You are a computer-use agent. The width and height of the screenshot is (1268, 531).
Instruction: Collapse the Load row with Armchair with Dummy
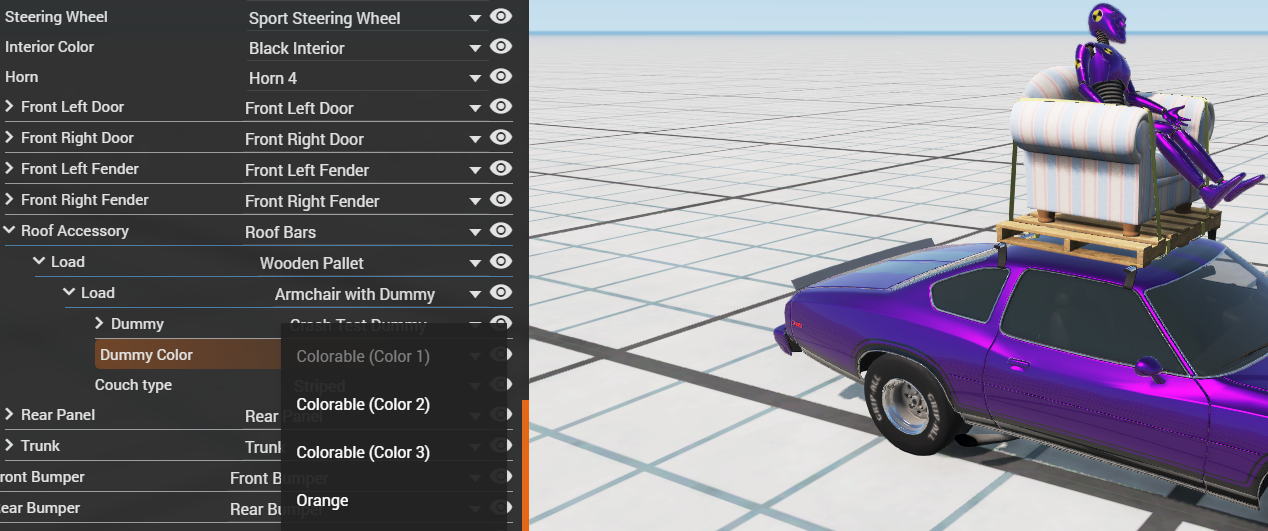point(70,292)
